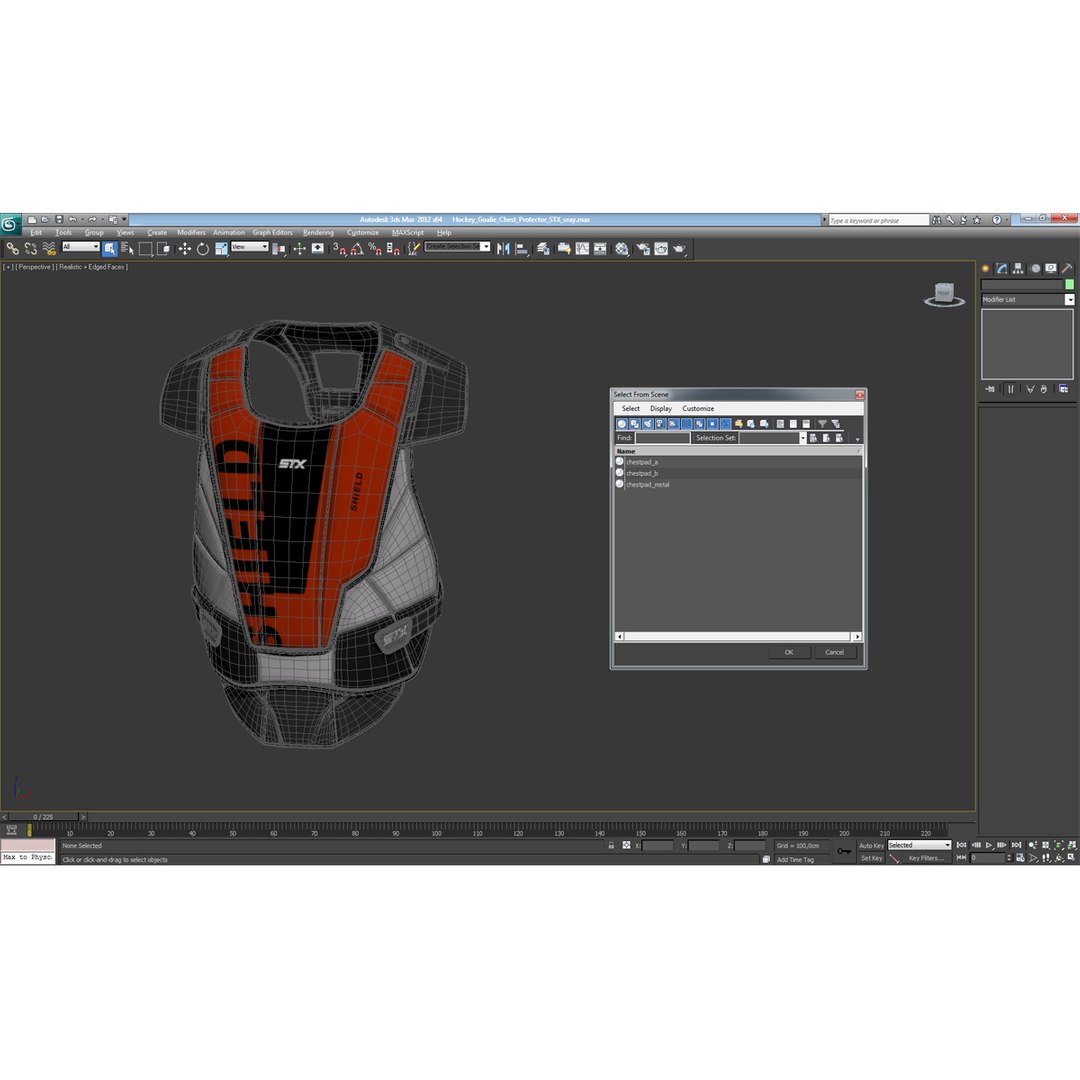Toggle Display Lights filter in Select From Scene

tap(648, 424)
